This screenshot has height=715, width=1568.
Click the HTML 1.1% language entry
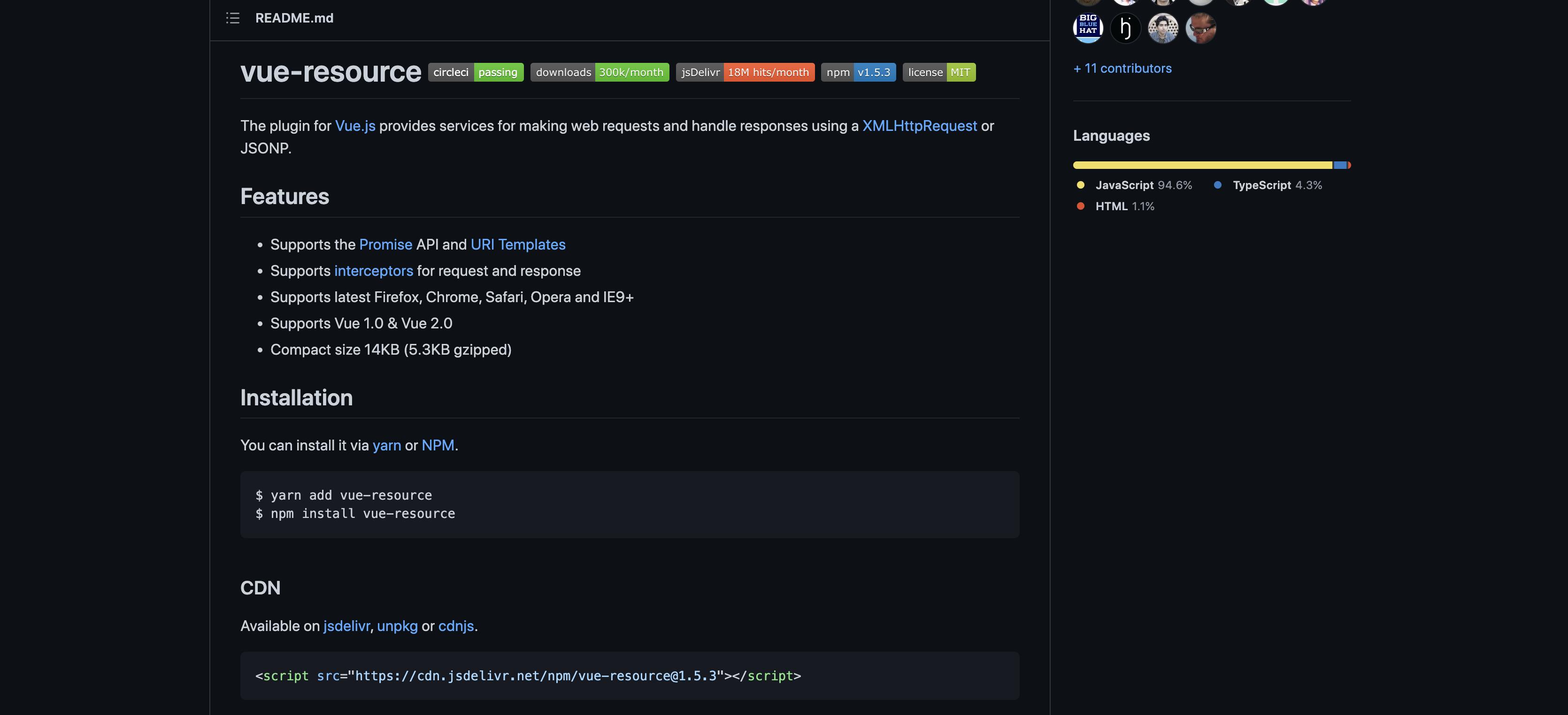click(x=1115, y=206)
